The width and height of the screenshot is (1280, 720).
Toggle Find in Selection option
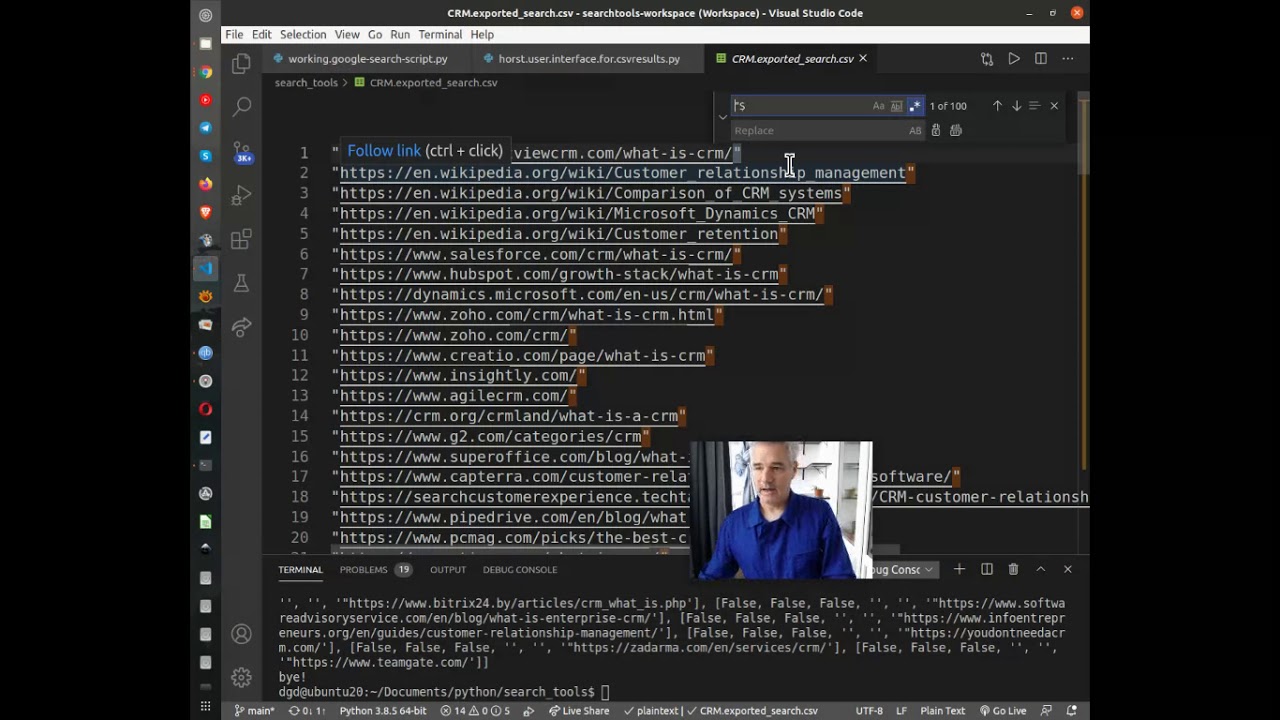[x=1035, y=106]
